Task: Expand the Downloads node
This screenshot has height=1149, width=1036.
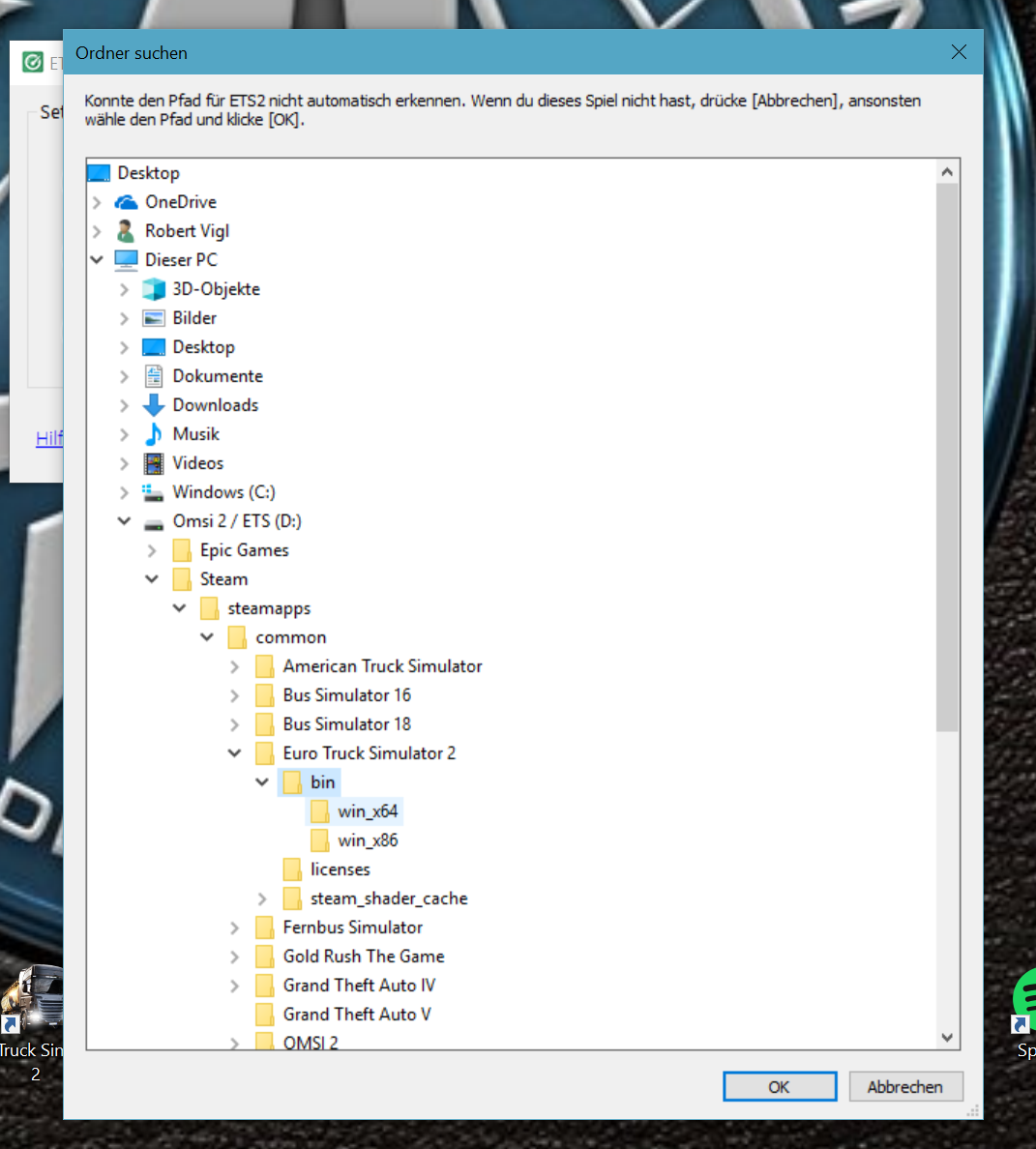Action: pyautogui.click(x=125, y=405)
